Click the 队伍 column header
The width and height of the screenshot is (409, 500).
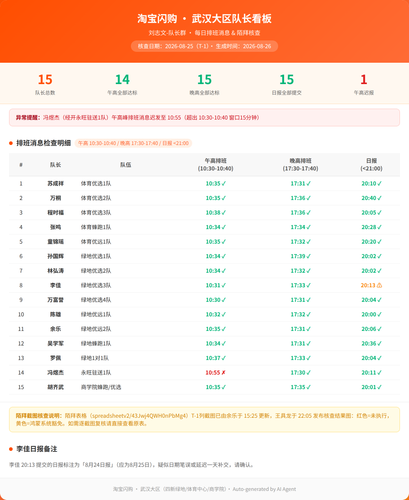[x=126, y=165]
